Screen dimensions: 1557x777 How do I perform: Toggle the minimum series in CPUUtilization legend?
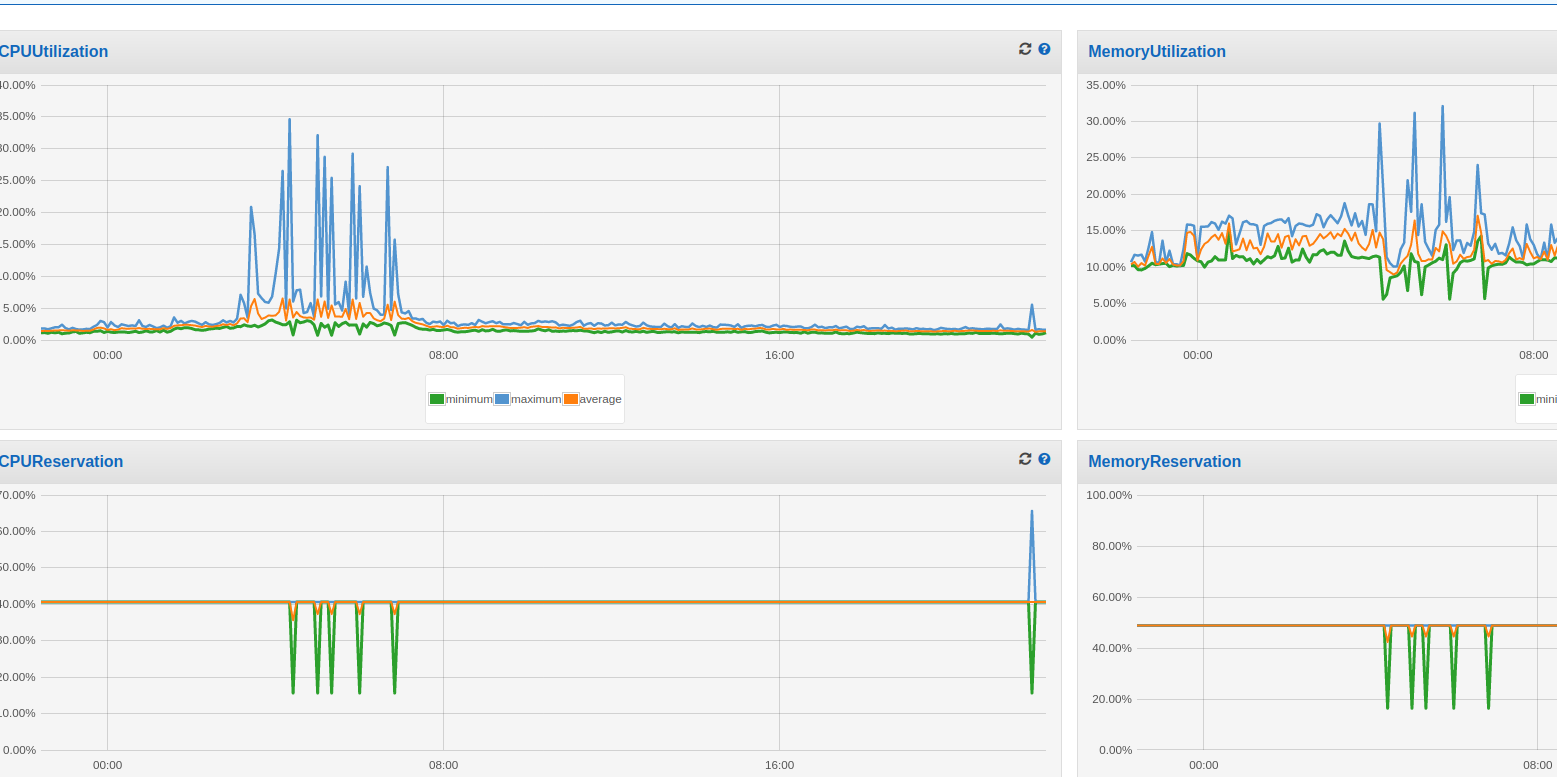click(469, 399)
